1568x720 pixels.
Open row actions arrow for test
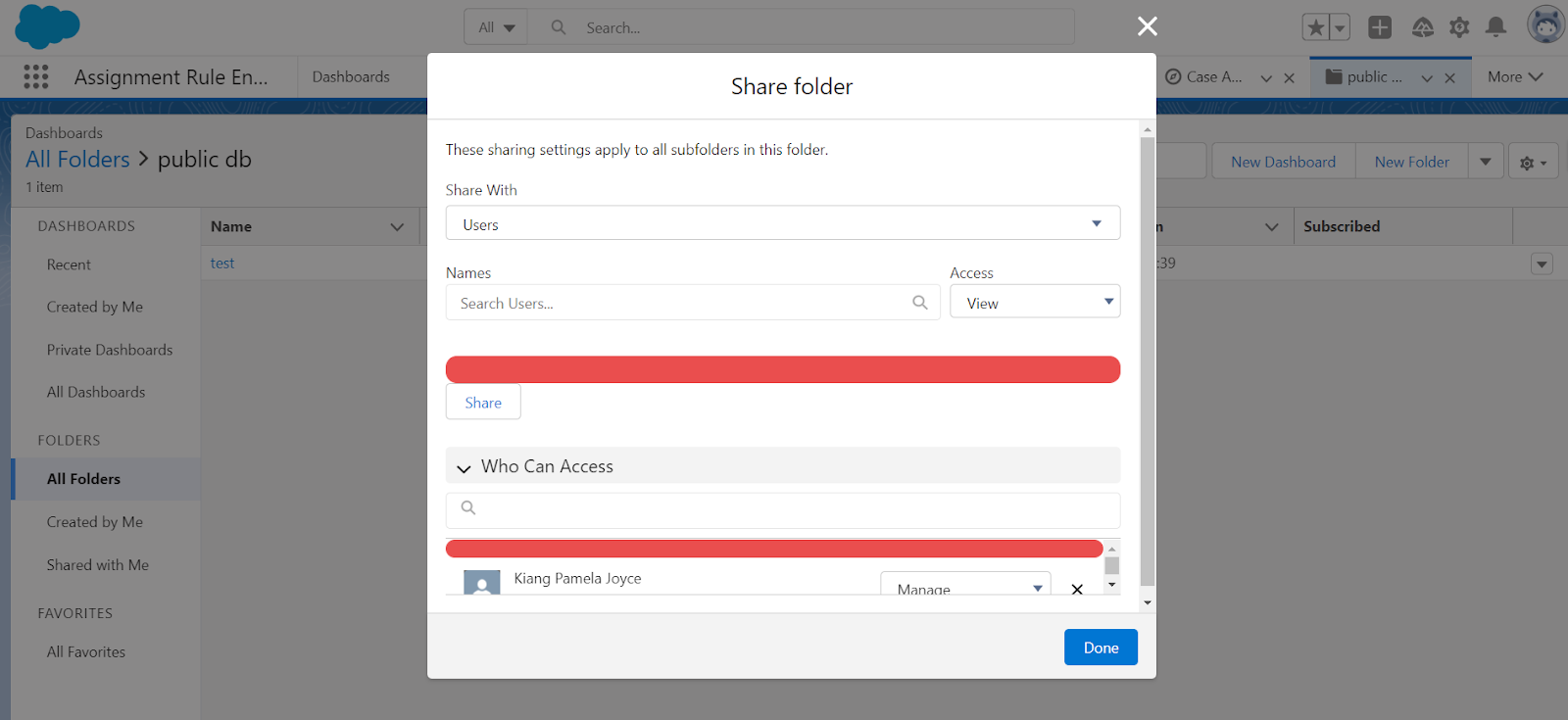click(1542, 264)
